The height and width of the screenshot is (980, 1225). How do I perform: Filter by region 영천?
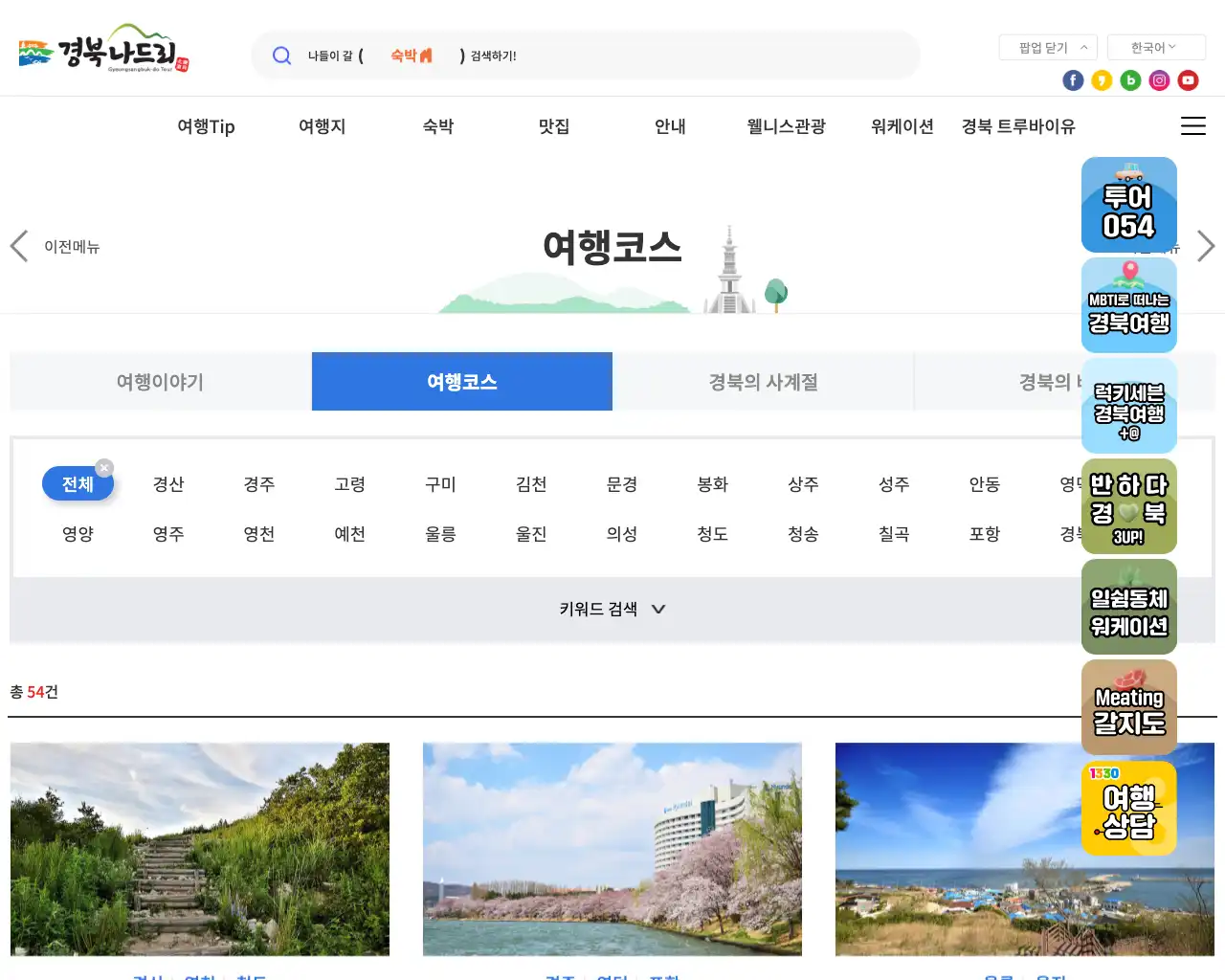pyautogui.click(x=259, y=534)
